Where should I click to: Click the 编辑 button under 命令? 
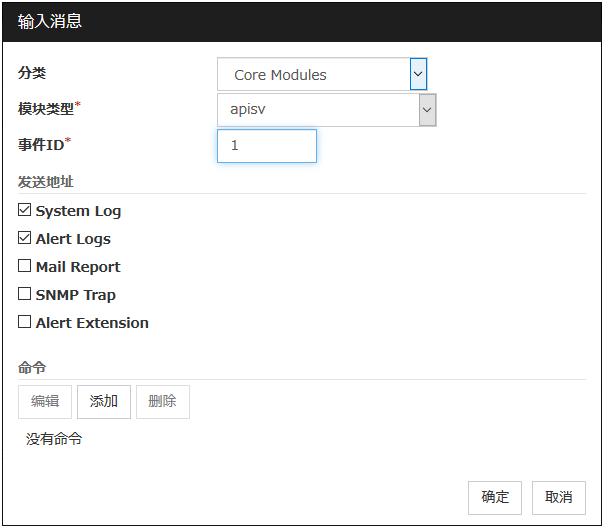45,401
